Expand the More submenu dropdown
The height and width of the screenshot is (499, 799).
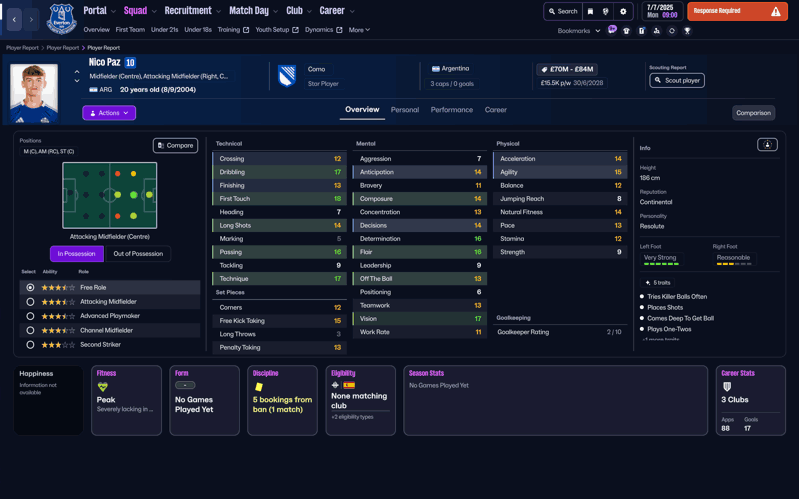[359, 30]
